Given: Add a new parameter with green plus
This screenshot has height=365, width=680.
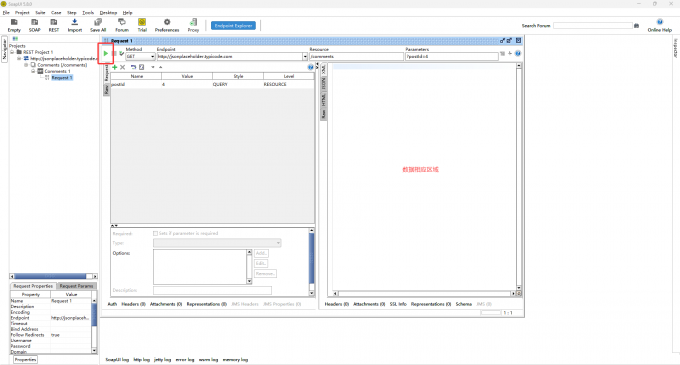Looking at the screenshot, I should click(114, 67).
